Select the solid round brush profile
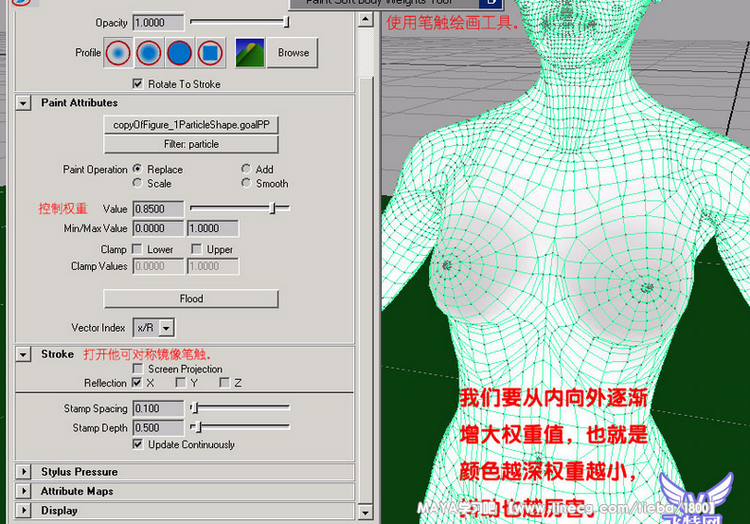 tap(179, 53)
